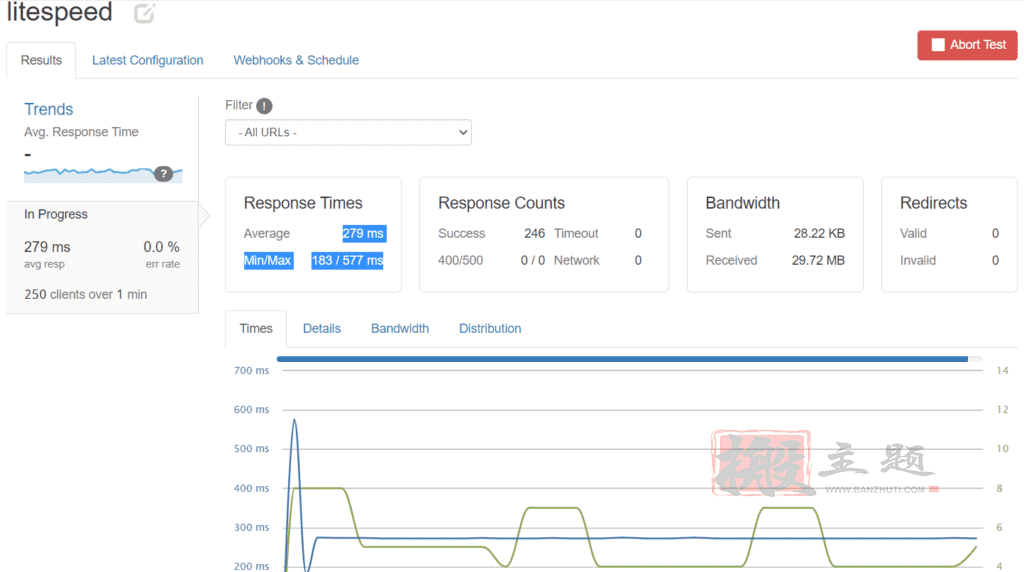Click the 279 ms avg resp value in sidebar

click(47, 247)
